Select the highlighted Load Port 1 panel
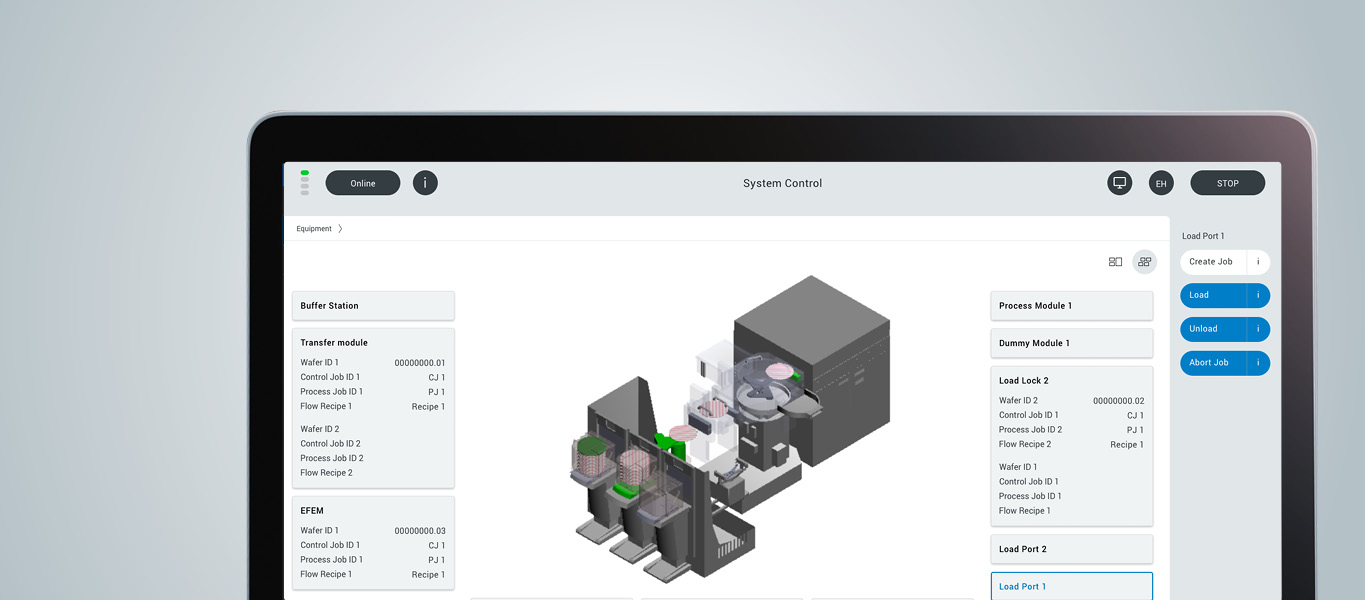1365x600 pixels. 1071,586
